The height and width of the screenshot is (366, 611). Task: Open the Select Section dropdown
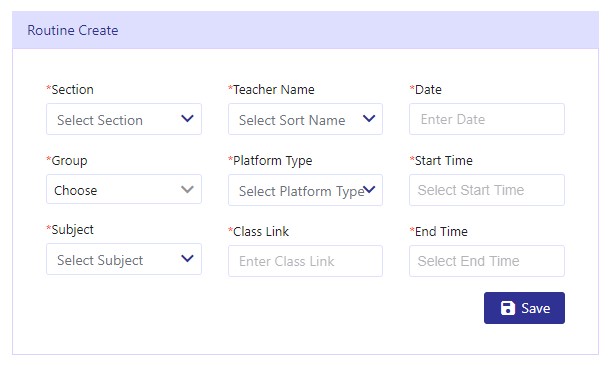124,119
